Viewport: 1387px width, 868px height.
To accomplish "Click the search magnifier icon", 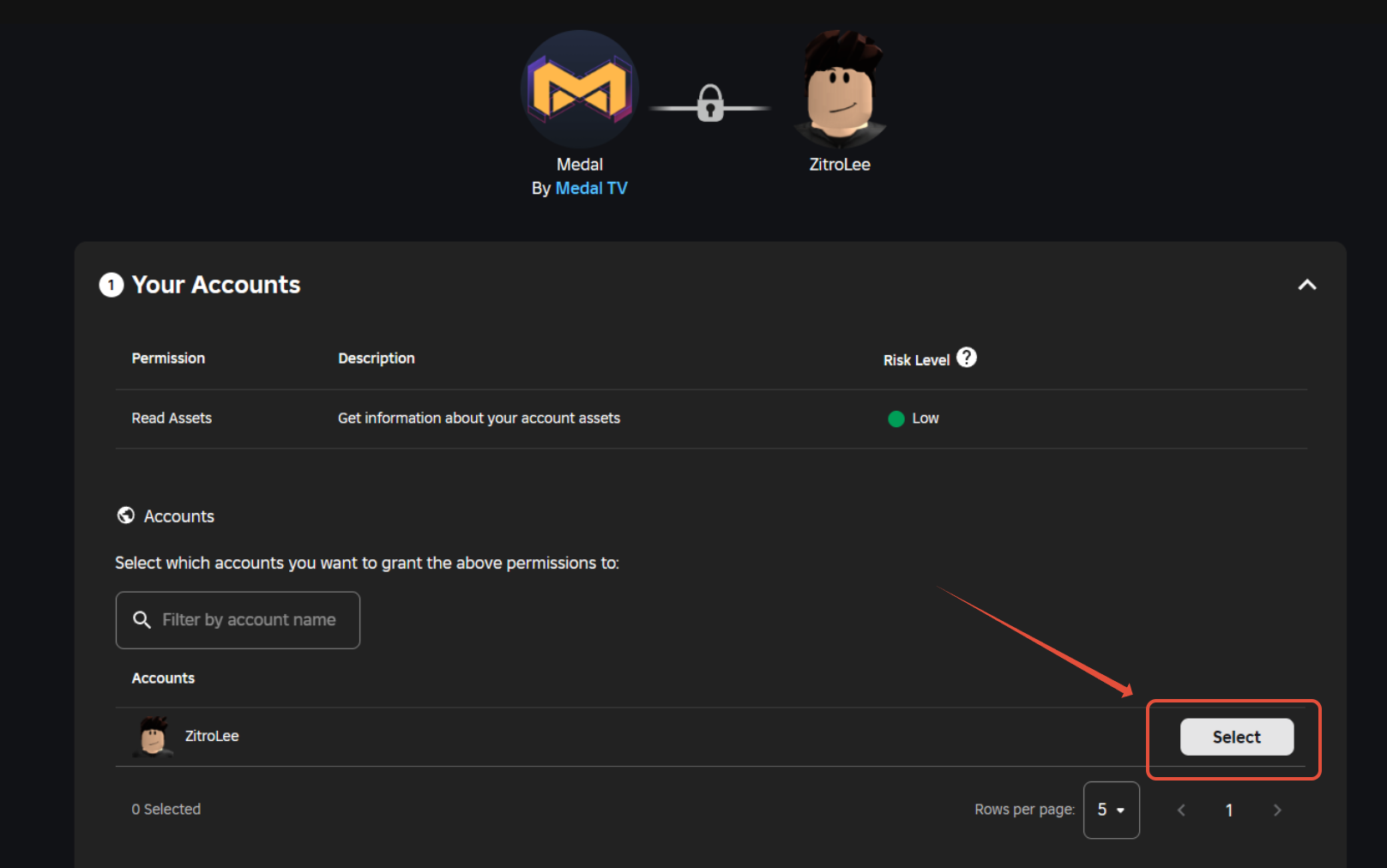I will click(142, 619).
